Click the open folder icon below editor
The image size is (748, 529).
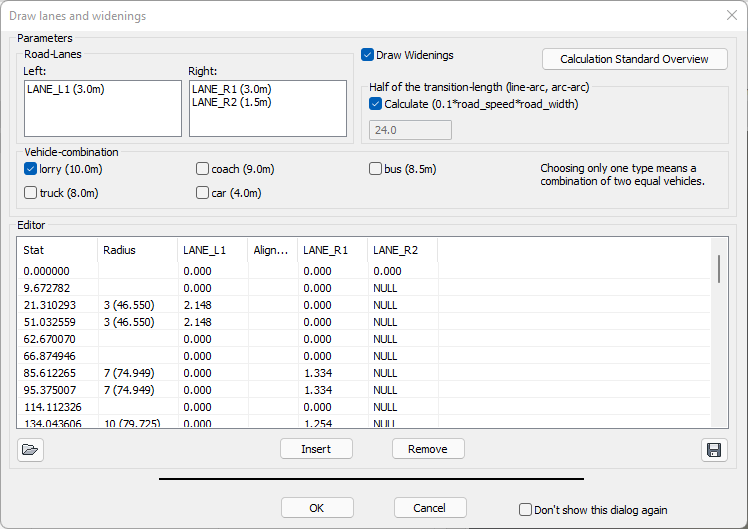30,450
